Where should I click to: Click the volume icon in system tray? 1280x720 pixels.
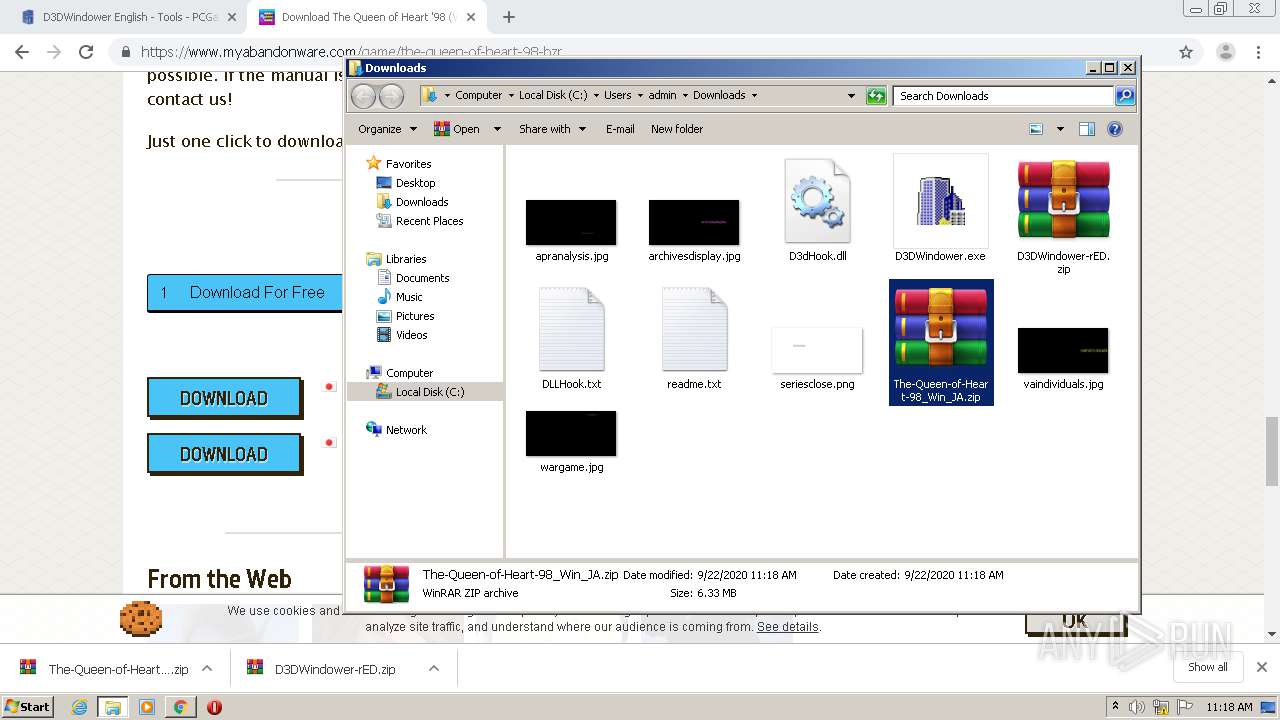pos(1138,707)
